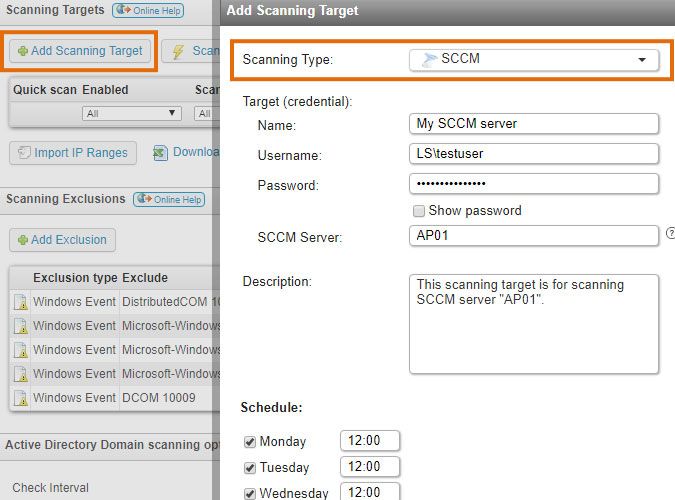The height and width of the screenshot is (500, 675).
Task: Toggle the Show password checkbox
Action: click(419, 211)
